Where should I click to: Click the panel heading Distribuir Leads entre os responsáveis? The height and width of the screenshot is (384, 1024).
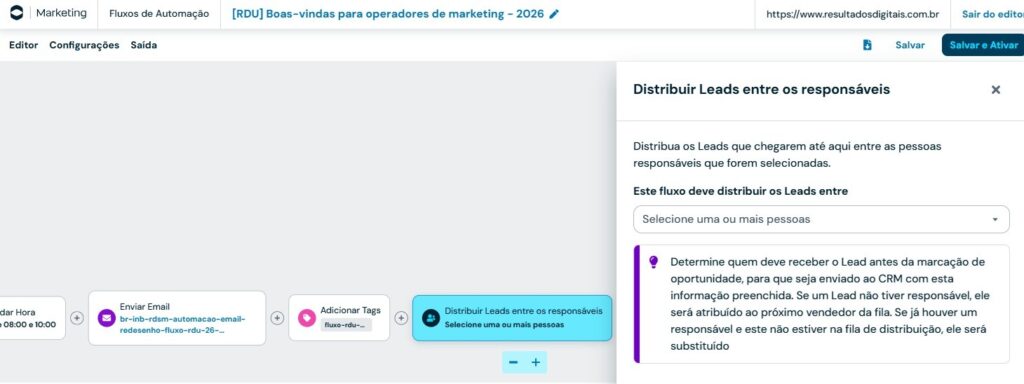click(x=761, y=89)
